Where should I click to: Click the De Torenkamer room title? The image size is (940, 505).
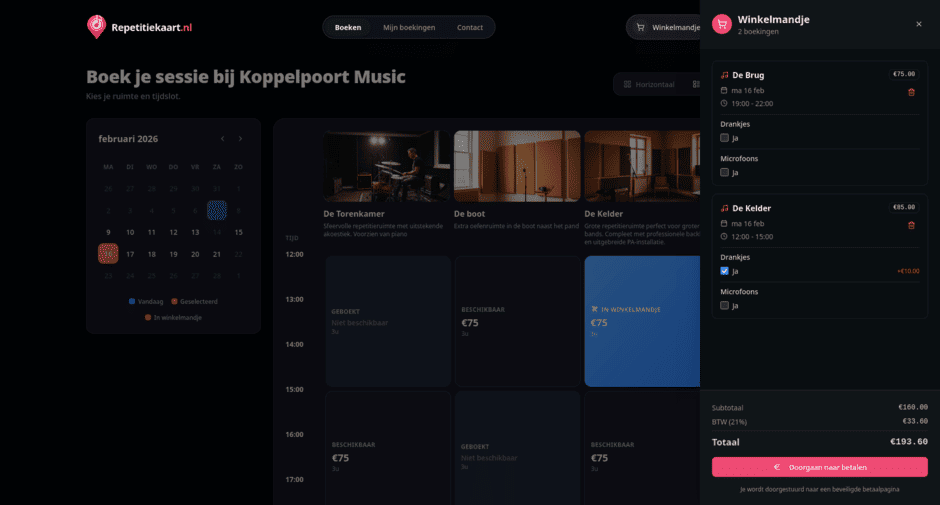pyautogui.click(x=354, y=214)
